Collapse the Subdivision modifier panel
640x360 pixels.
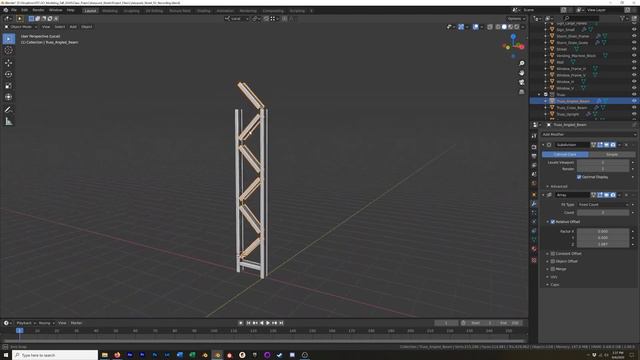point(543,145)
